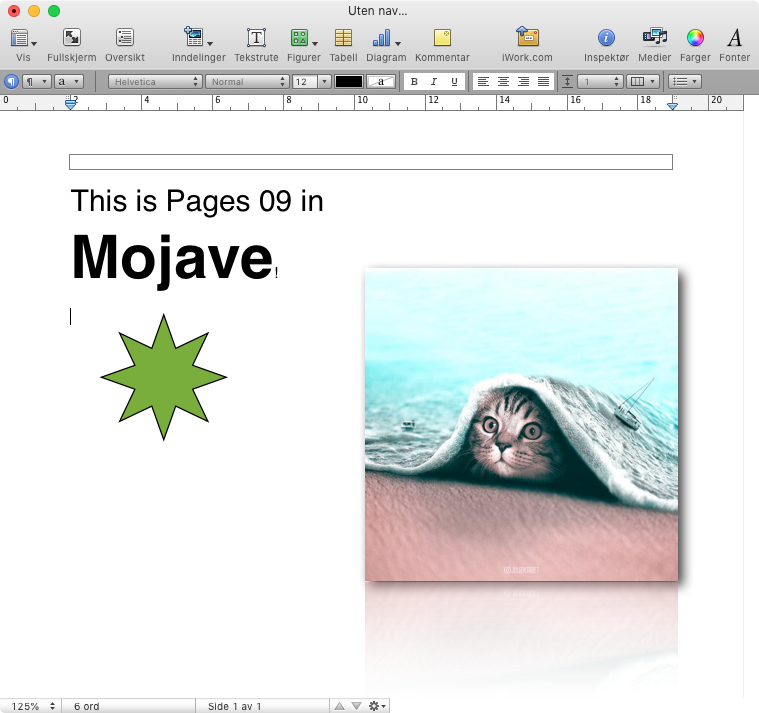Open the gear navigation options menu
The image size is (759, 713).
377,706
